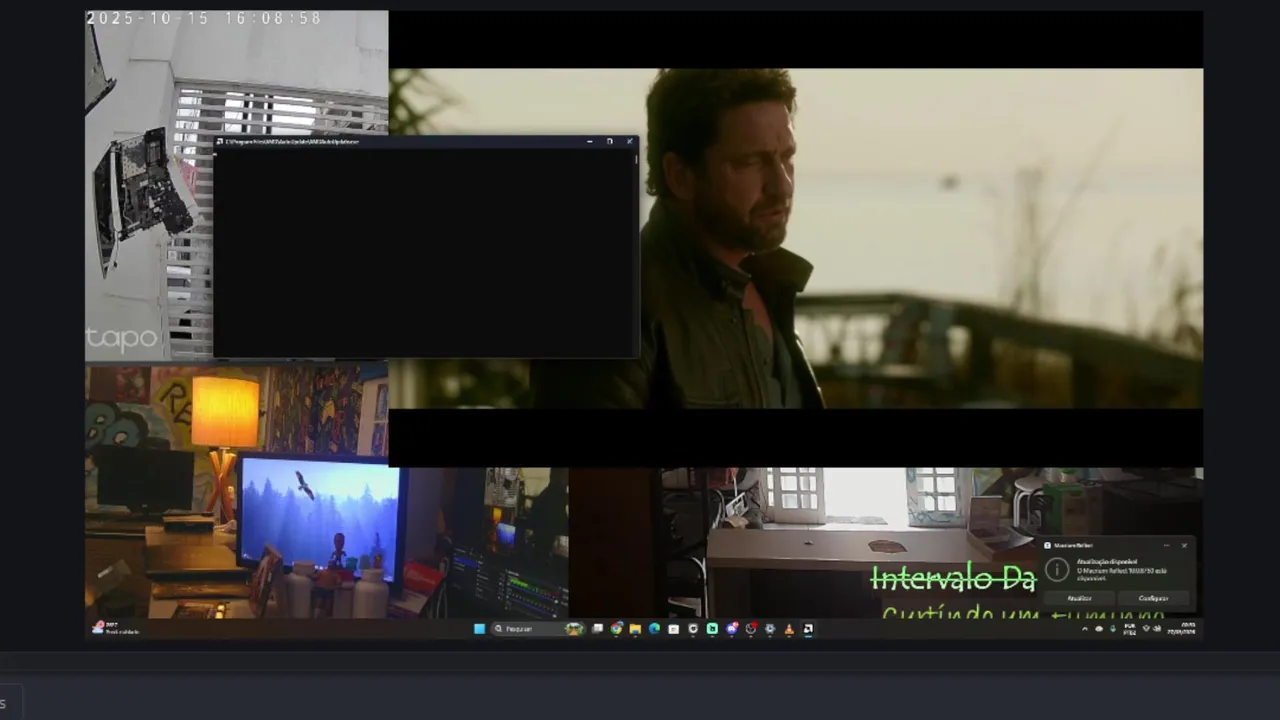Click the console window path title text
Viewport: 1280px width, 720px height.
coord(292,142)
